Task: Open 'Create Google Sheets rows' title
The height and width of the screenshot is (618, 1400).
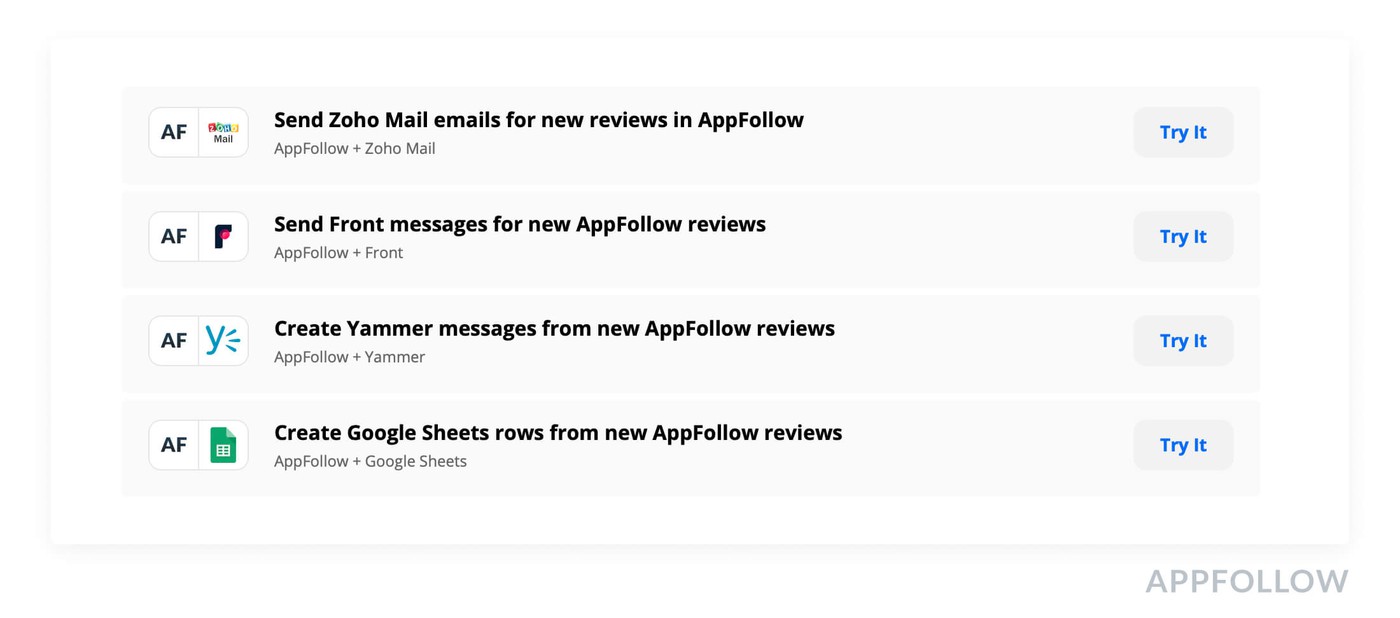Action: coord(558,433)
